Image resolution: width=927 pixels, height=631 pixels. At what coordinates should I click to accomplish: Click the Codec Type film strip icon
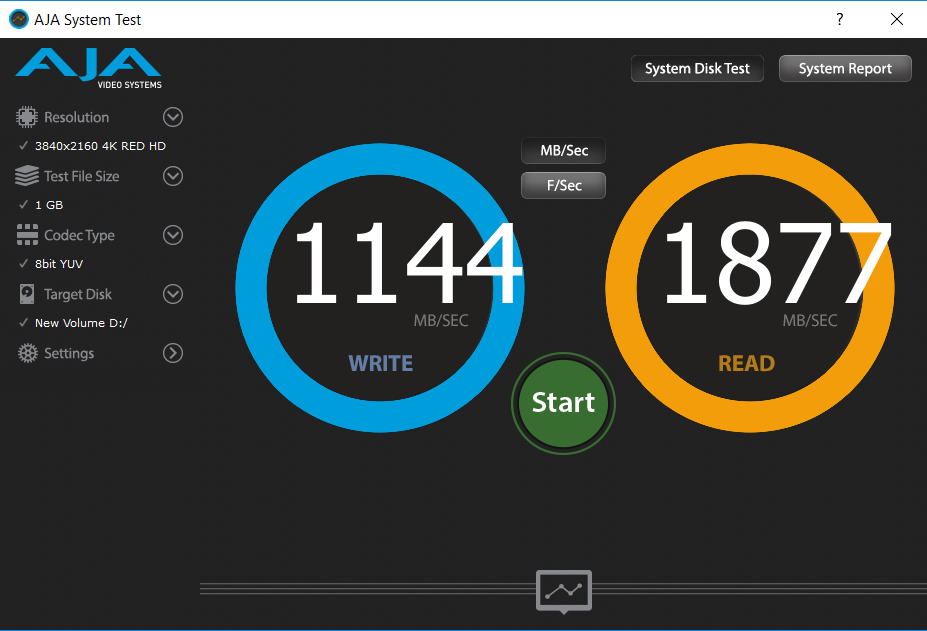pos(27,235)
